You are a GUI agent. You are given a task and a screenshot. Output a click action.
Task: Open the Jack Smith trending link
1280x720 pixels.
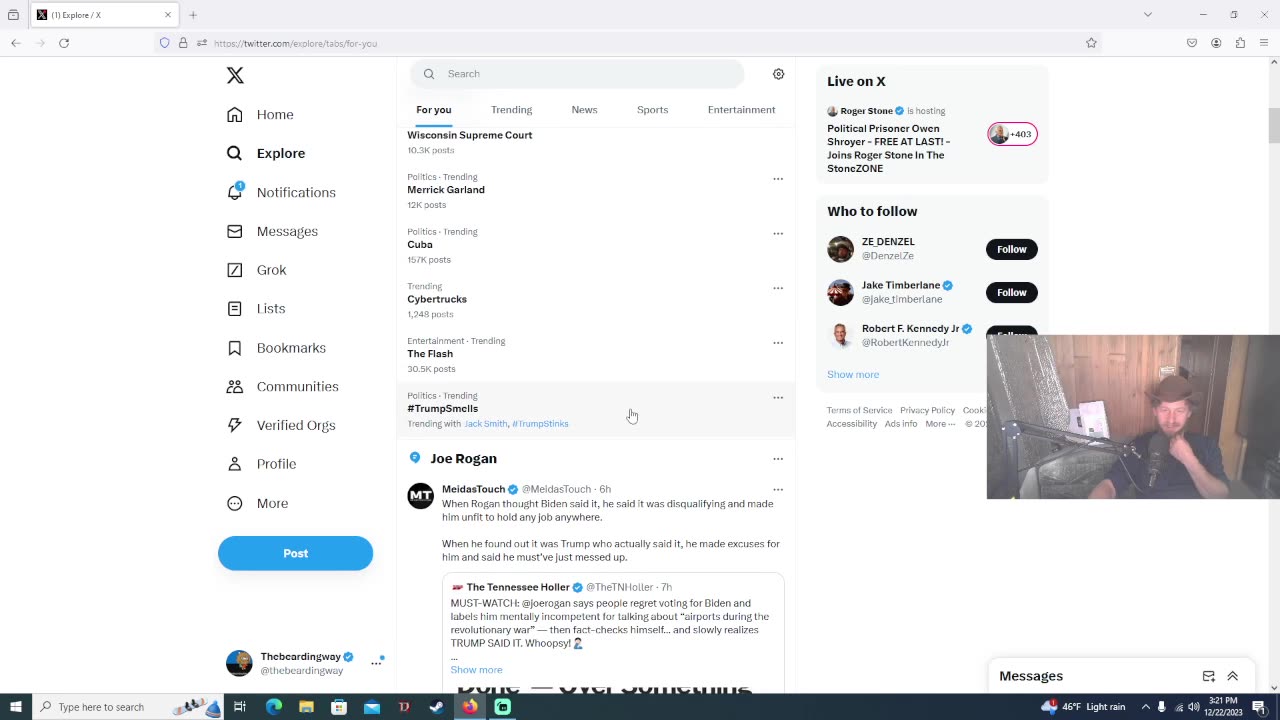tap(486, 424)
